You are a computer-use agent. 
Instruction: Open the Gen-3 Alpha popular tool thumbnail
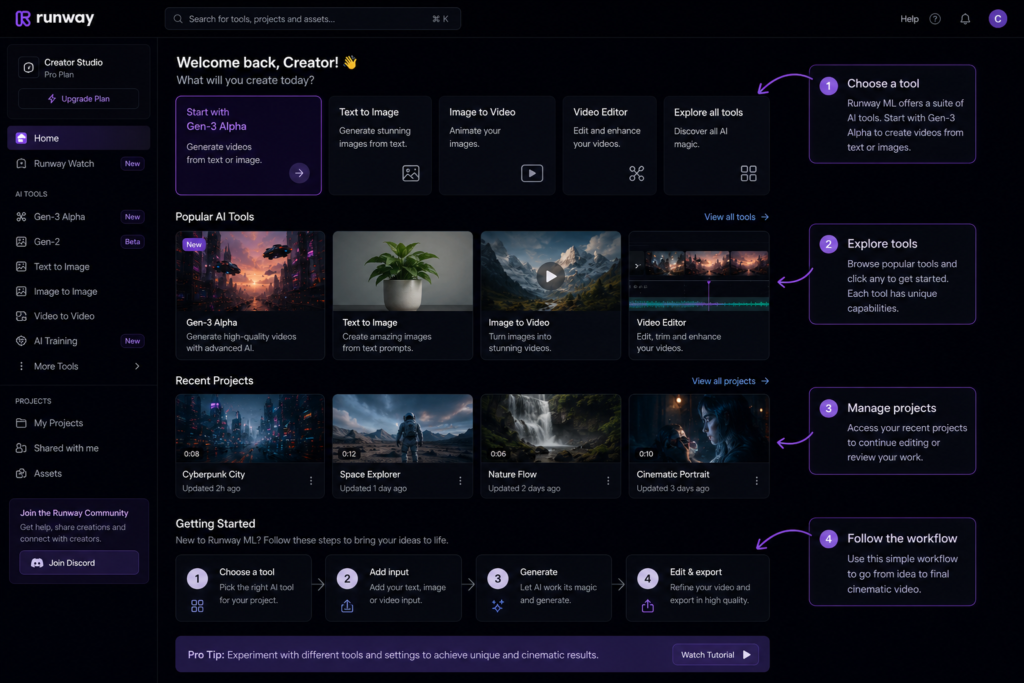tap(250, 271)
